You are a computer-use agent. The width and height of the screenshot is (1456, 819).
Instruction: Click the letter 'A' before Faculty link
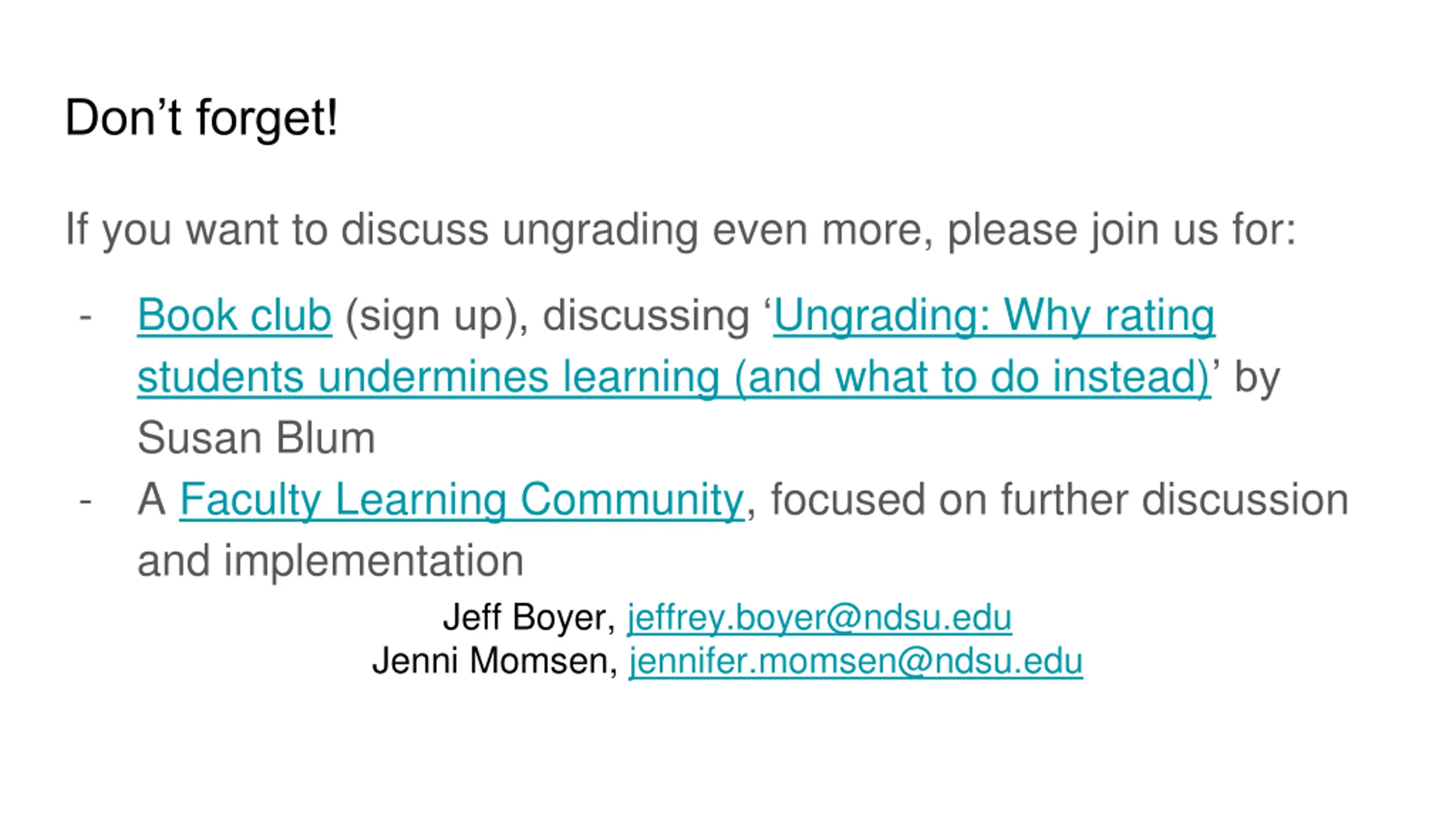152,500
